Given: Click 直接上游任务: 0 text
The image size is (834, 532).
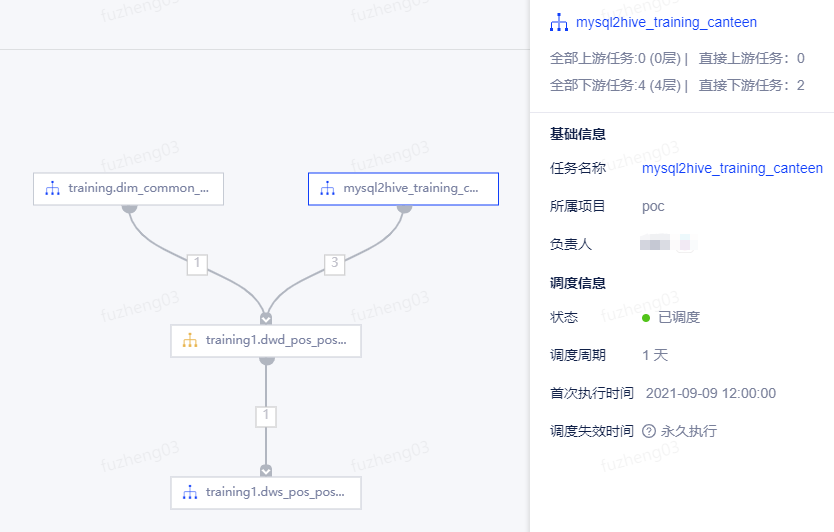Looking at the screenshot, I should tap(752, 59).
